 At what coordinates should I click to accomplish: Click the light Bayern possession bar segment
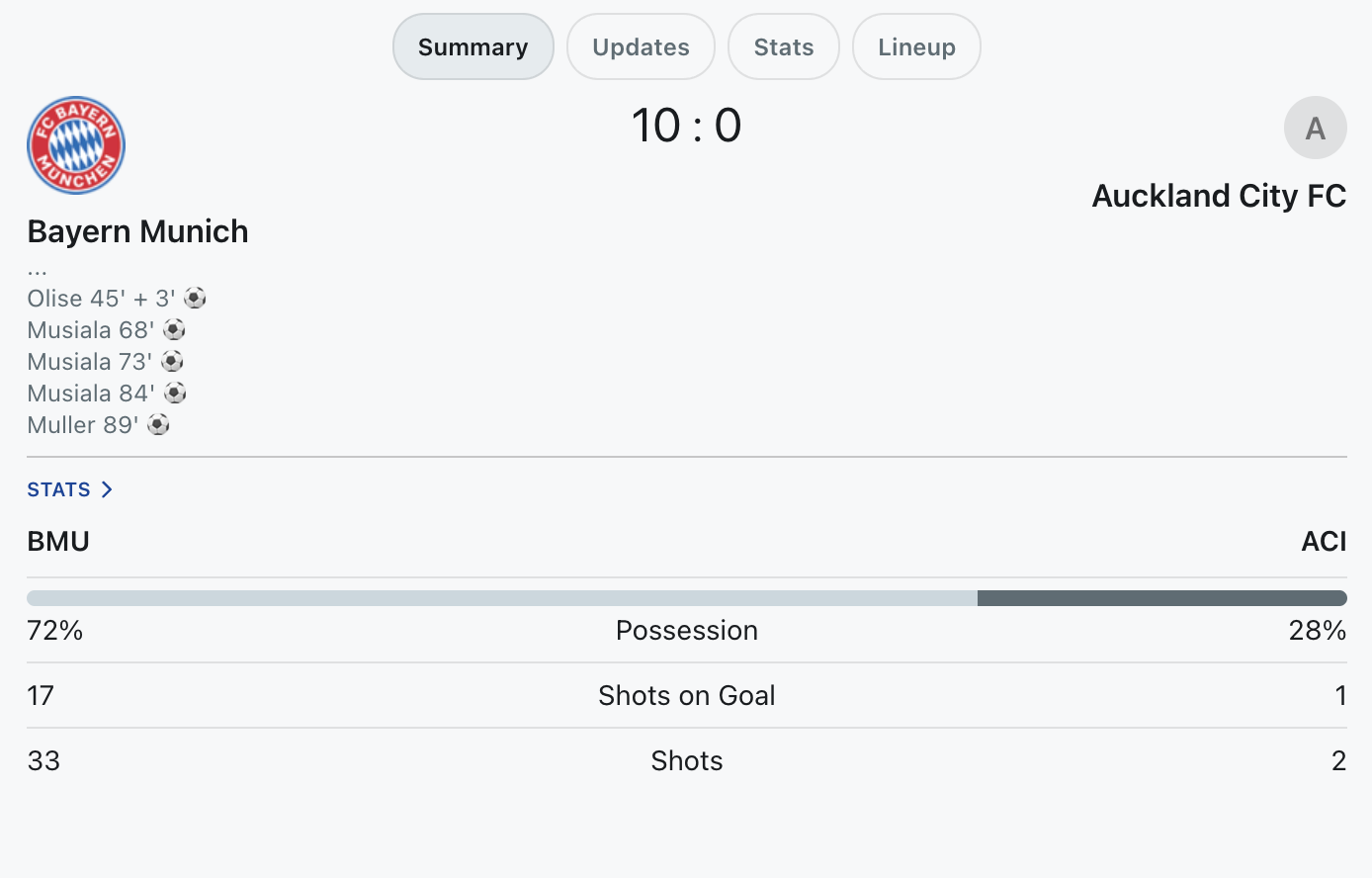point(502,598)
